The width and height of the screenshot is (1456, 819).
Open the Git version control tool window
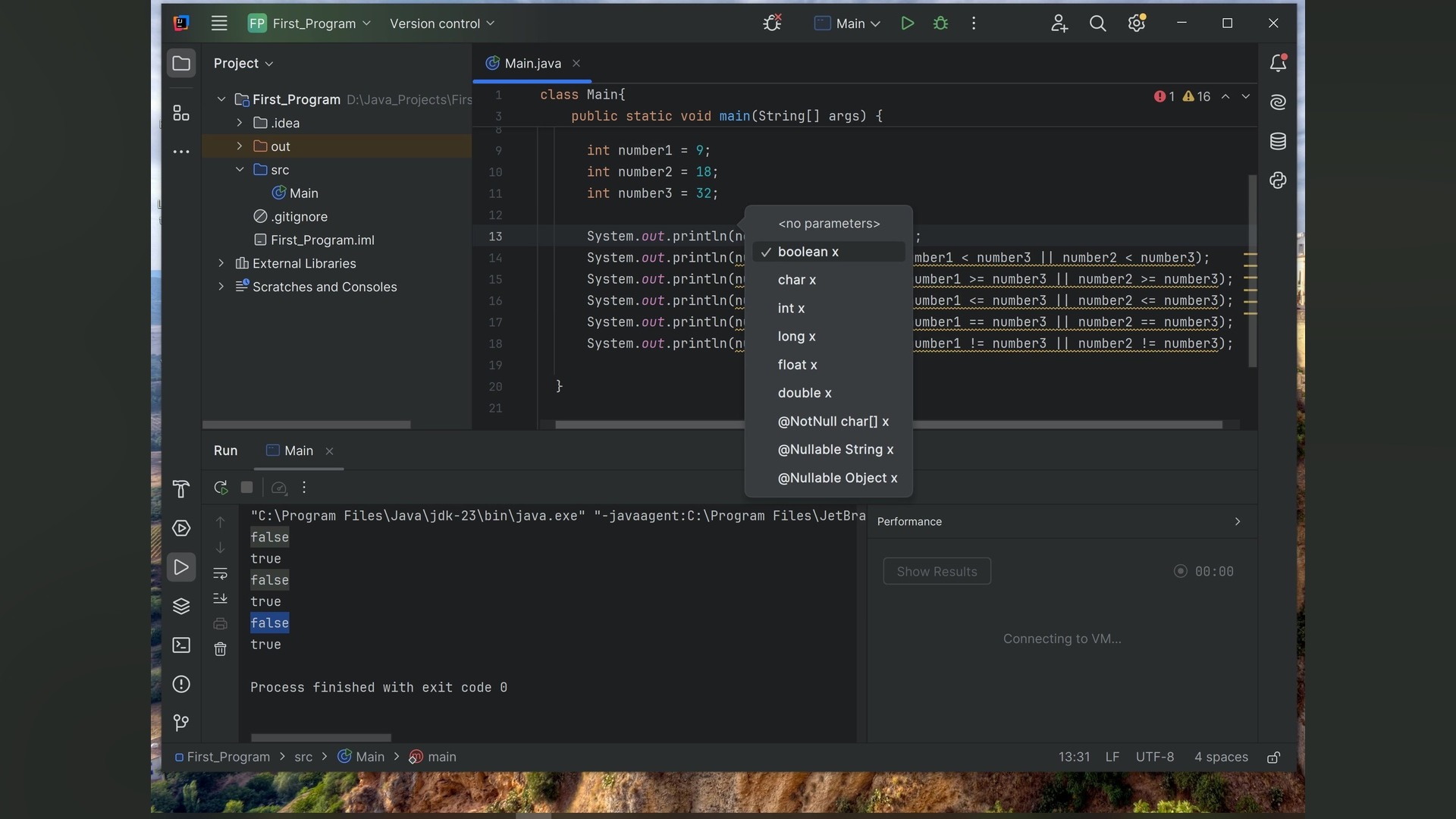180,723
